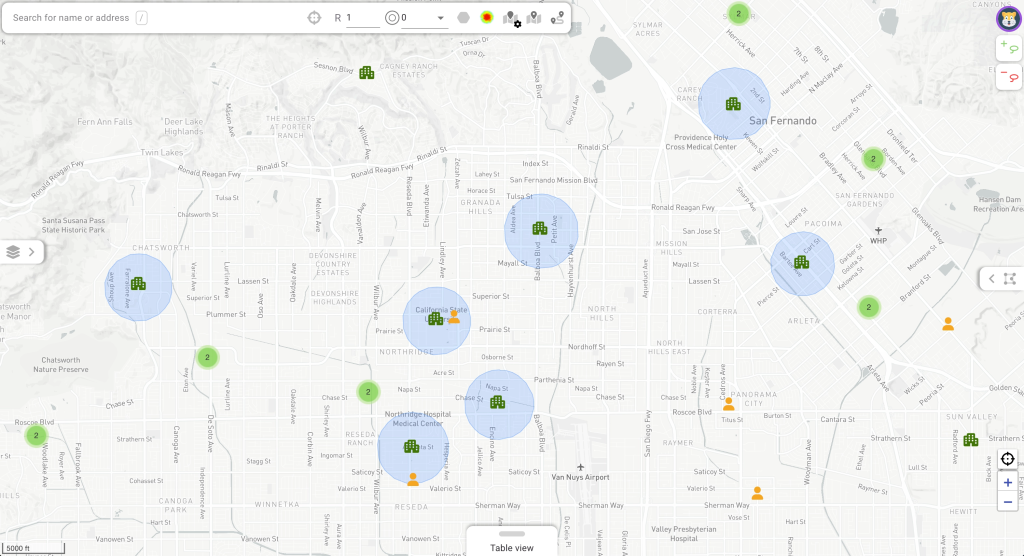
Task: Click the radius R value field
Action: tap(362, 18)
